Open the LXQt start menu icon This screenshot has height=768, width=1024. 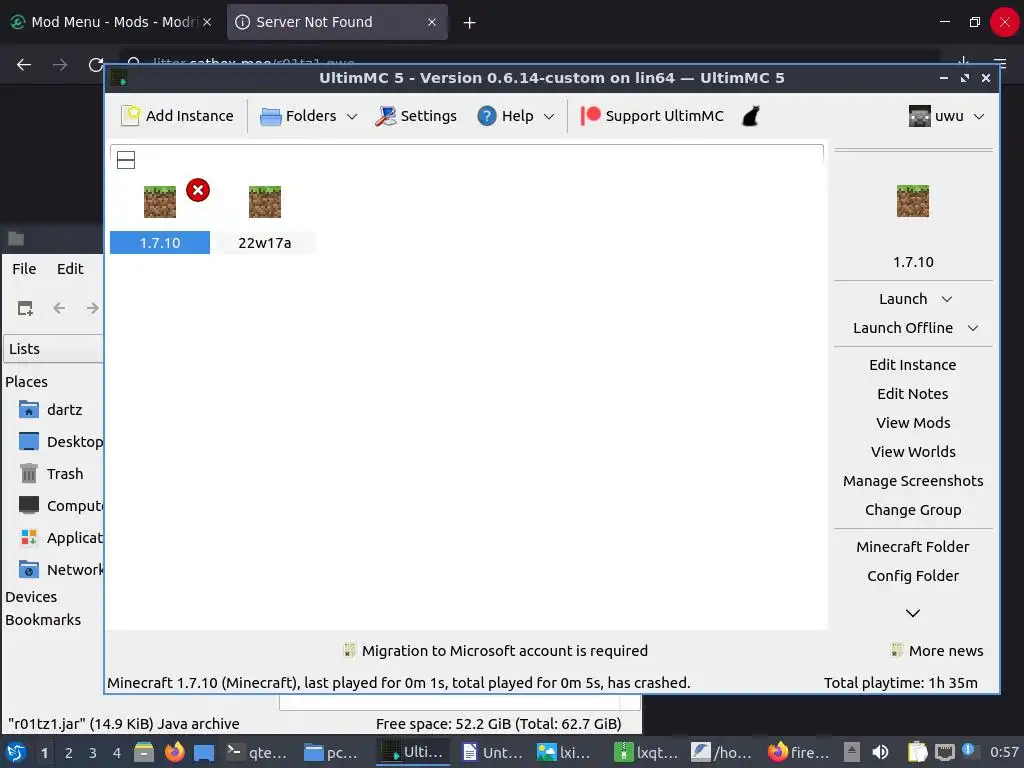tap(16, 752)
